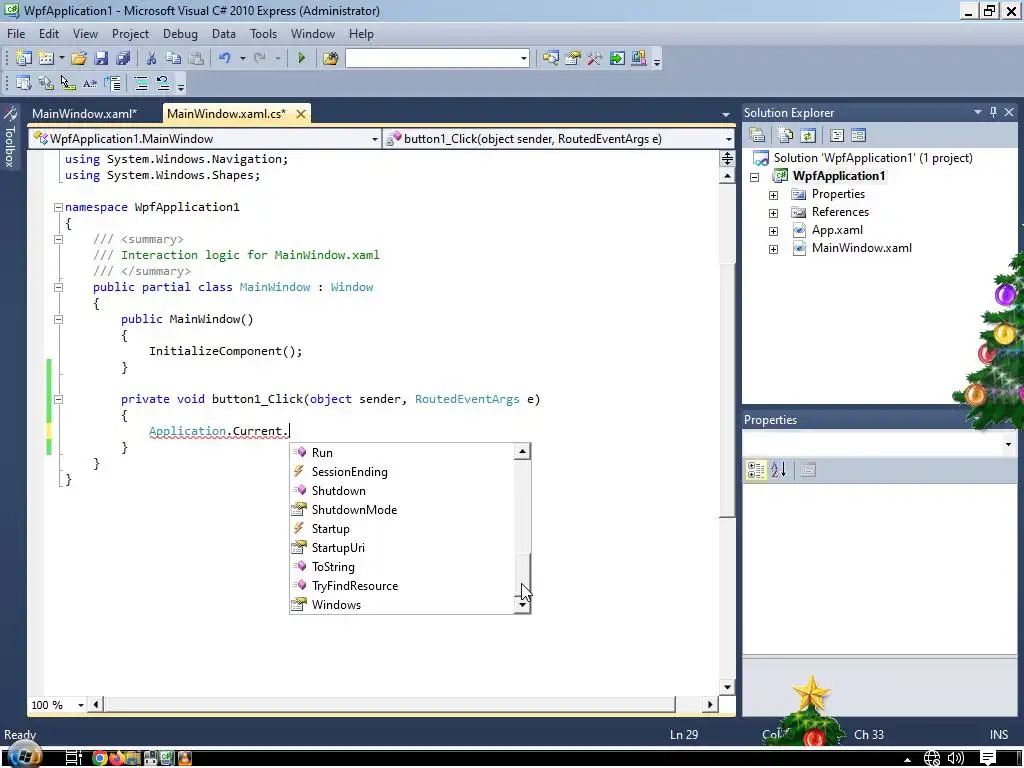Open the editor zoom 100 % dropdown
Viewport: 1024px width, 768px height.
pyautogui.click(x=81, y=705)
